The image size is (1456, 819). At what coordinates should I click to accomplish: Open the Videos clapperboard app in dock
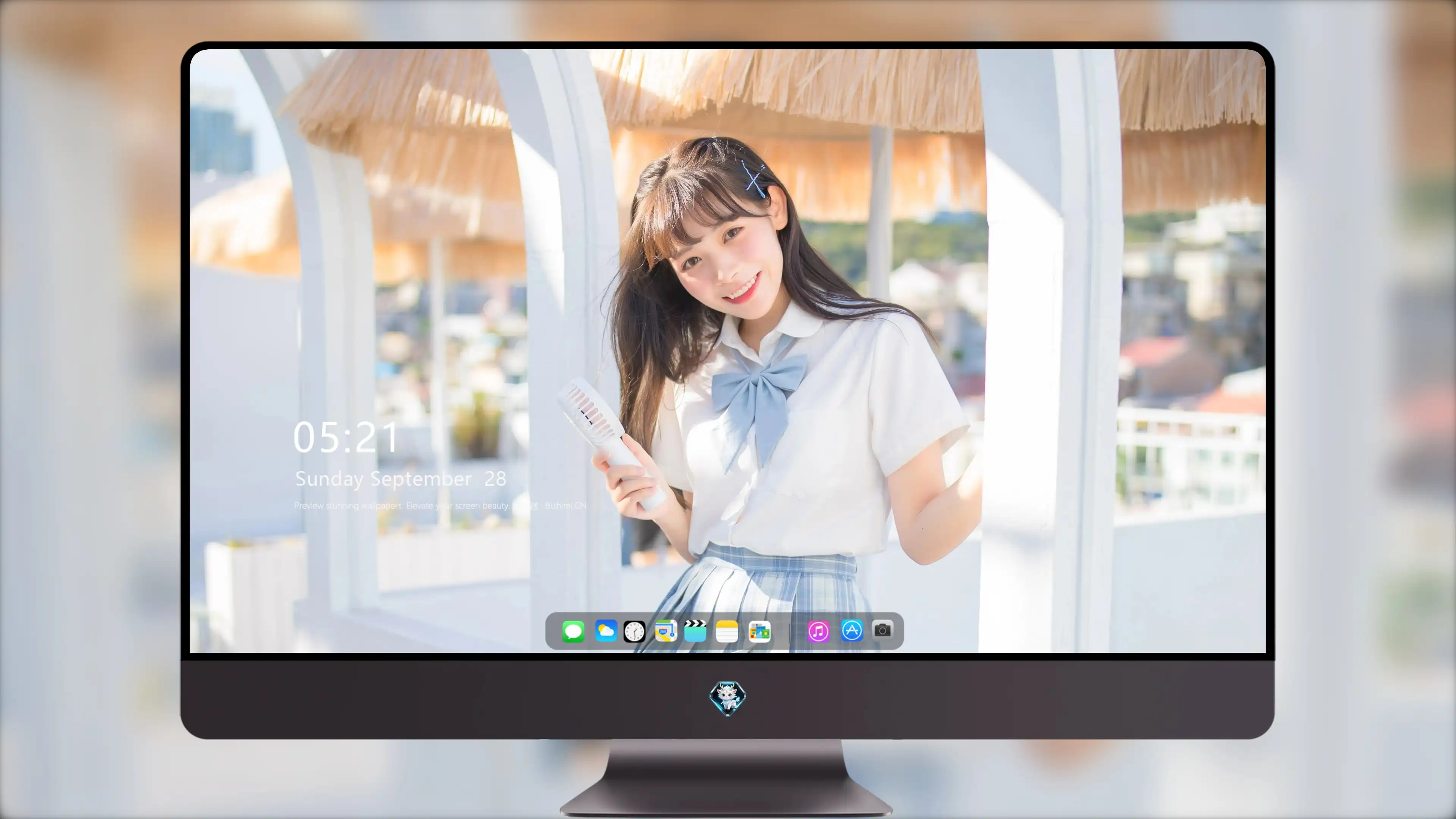coord(695,631)
